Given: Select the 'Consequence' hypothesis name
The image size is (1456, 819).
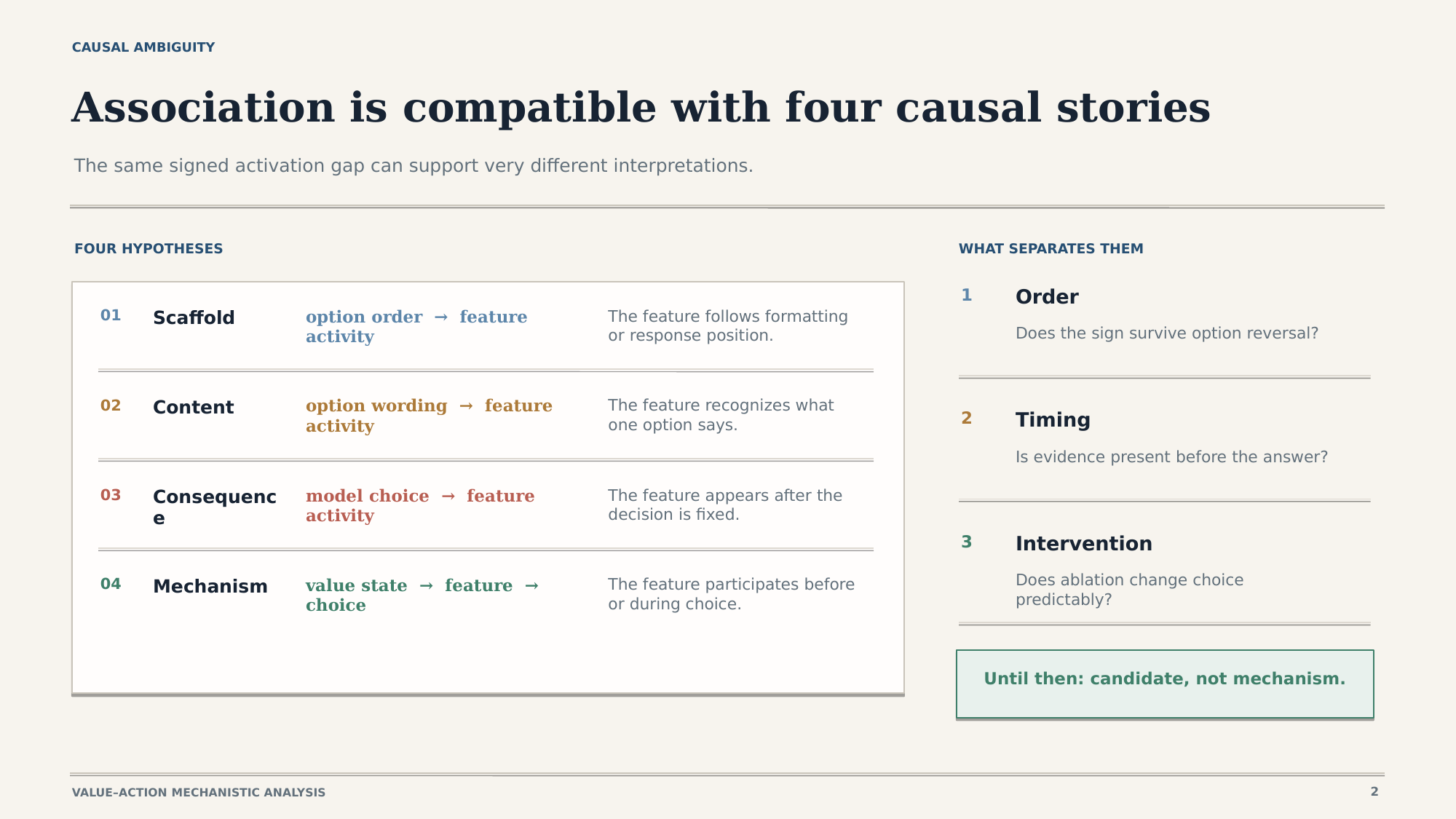Looking at the screenshot, I should click(x=215, y=507).
